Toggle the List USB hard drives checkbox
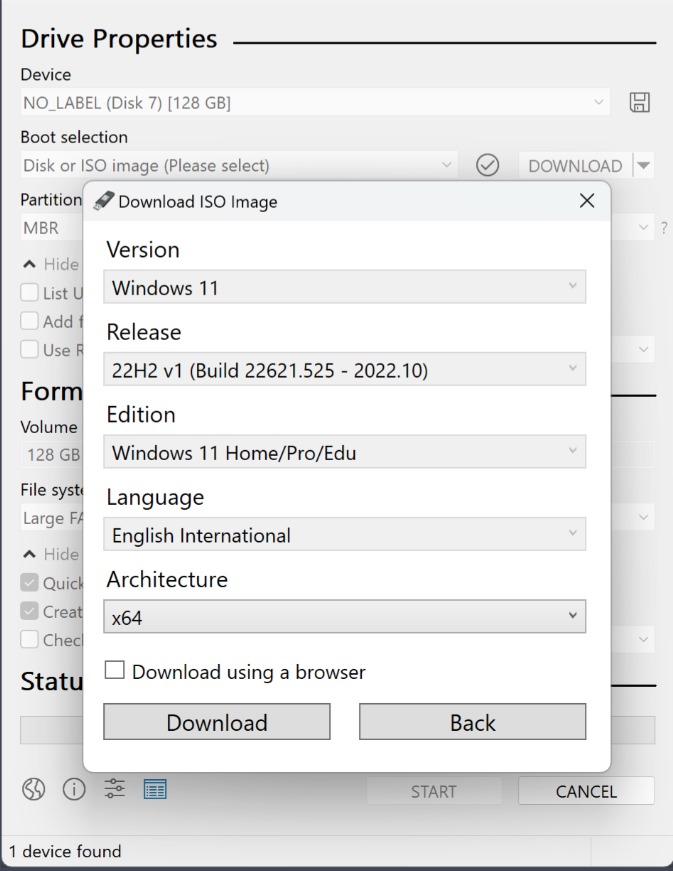Image resolution: width=673 pixels, height=871 pixels. (x=29, y=292)
